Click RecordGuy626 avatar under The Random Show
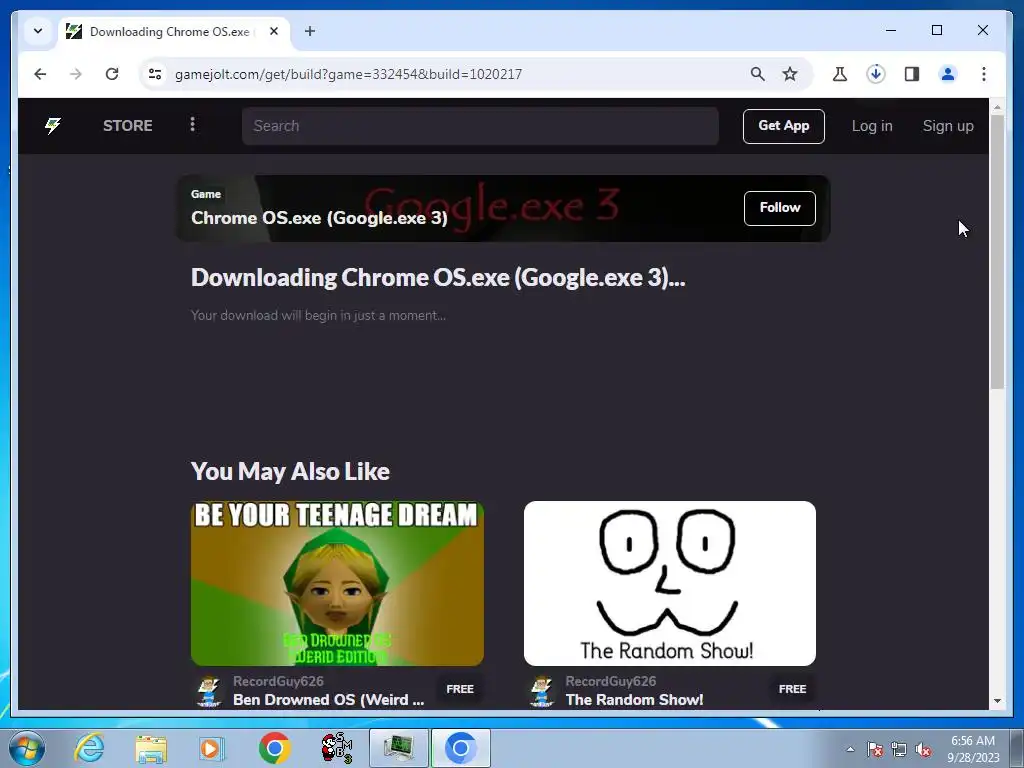The width and height of the screenshot is (1024, 768). coord(542,691)
